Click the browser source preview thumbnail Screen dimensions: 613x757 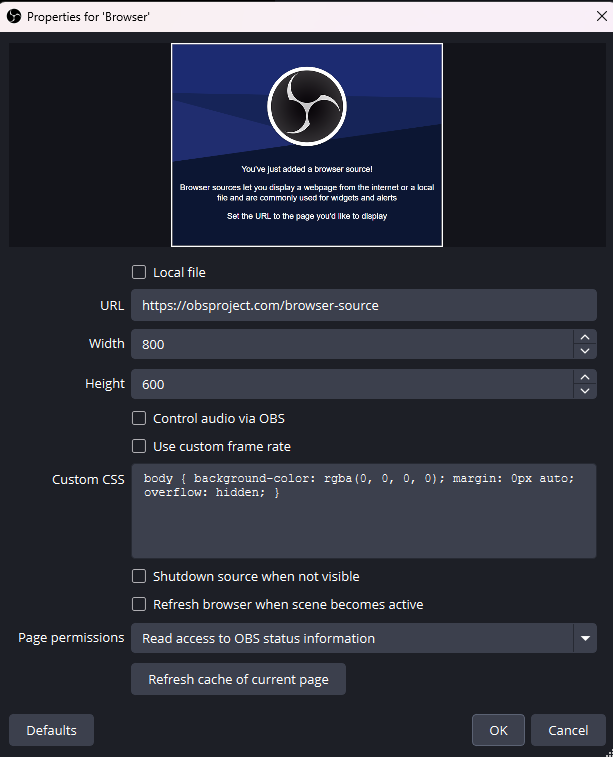[307, 145]
